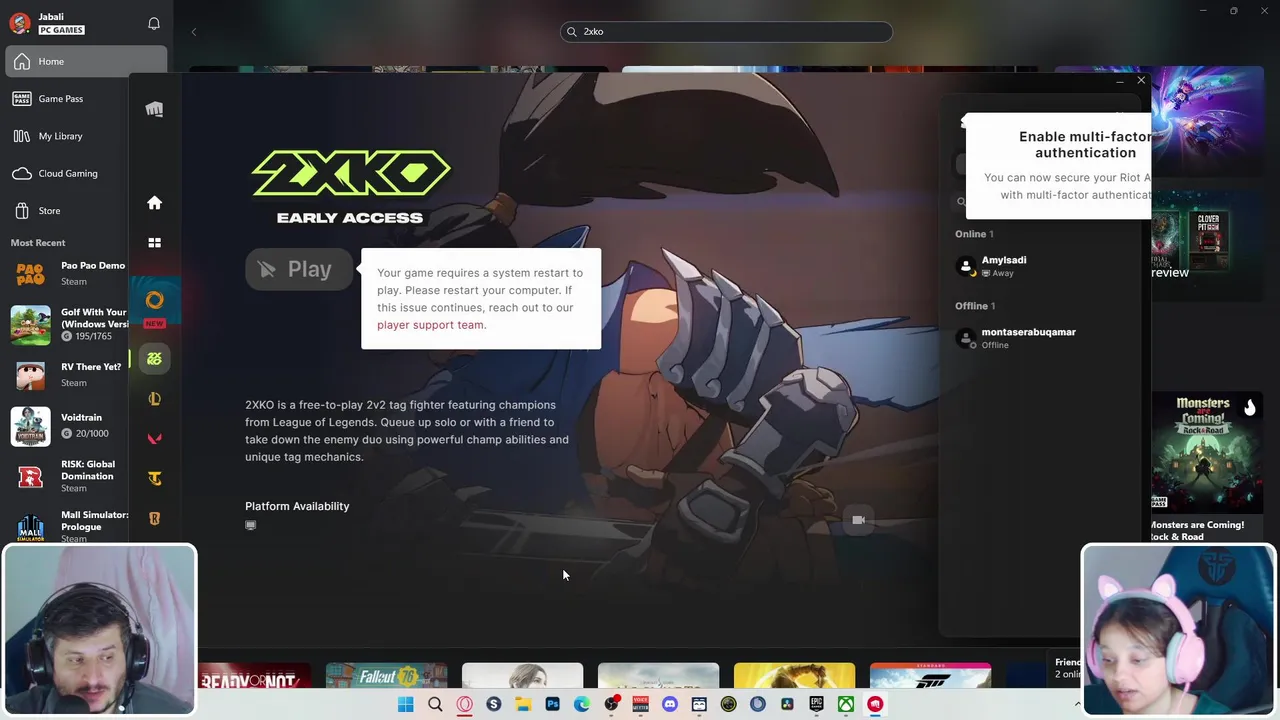Click the video camera icon on artwork

tap(858, 520)
